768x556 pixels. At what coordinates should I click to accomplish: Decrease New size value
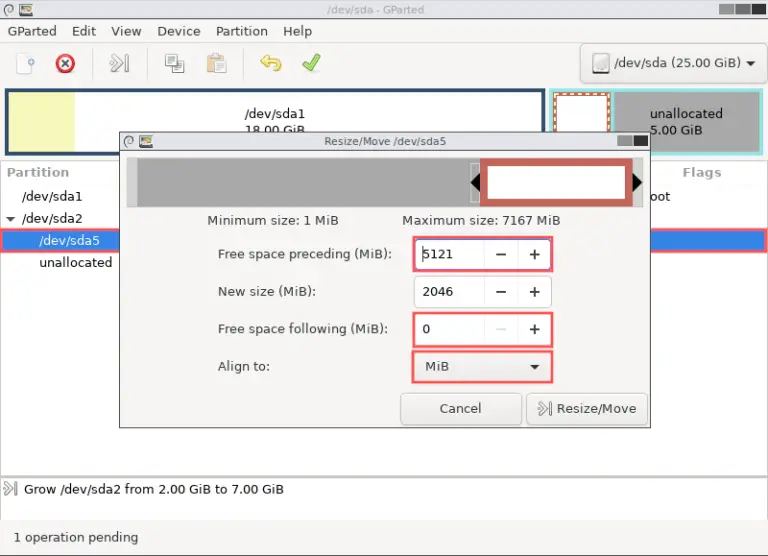coord(501,292)
